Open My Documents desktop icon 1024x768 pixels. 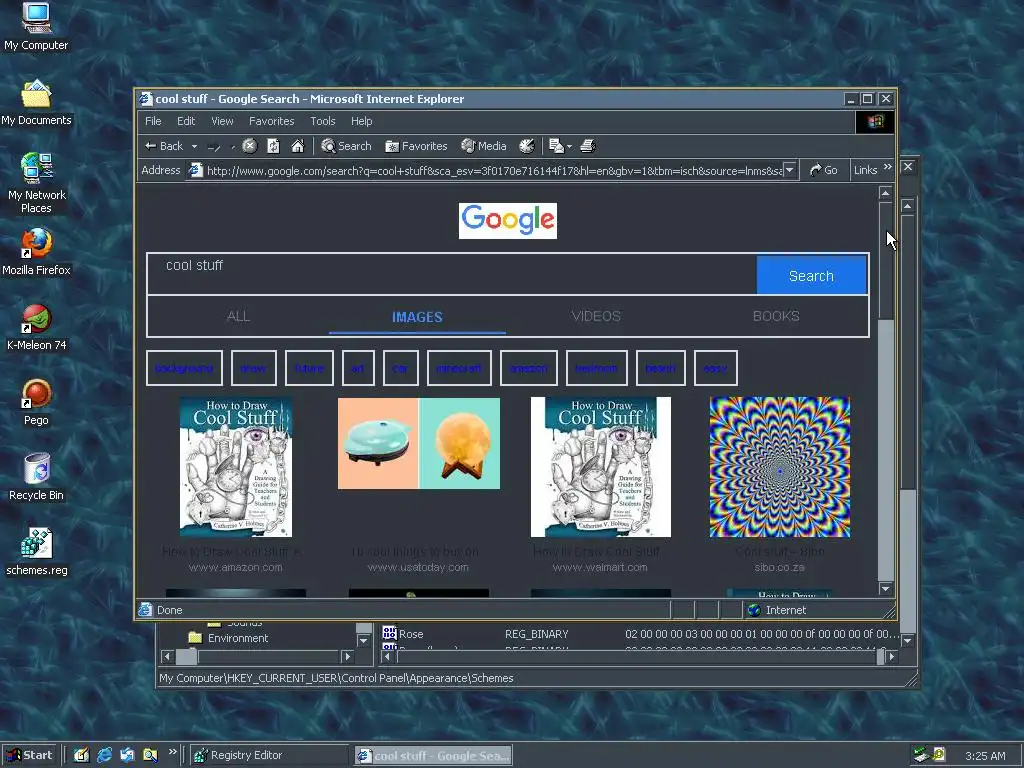click(x=36, y=103)
